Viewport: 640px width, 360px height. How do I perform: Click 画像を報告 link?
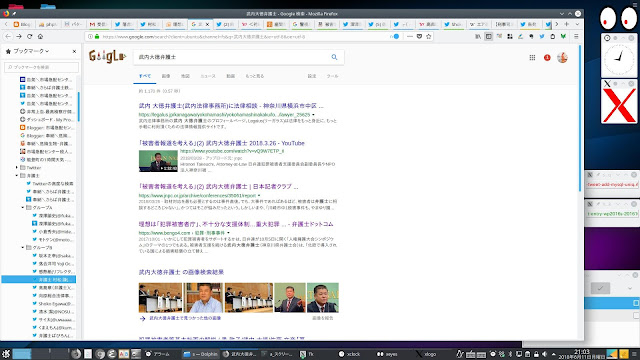pos(323,318)
